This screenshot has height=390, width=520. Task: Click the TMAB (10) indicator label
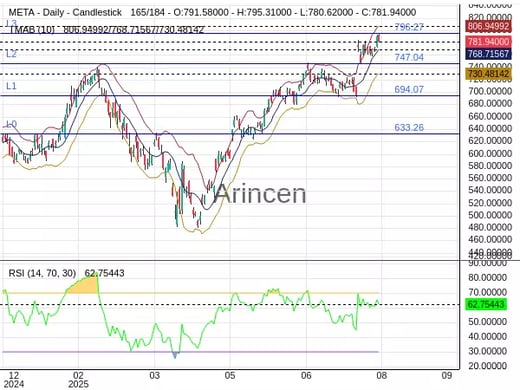click(x=32, y=30)
